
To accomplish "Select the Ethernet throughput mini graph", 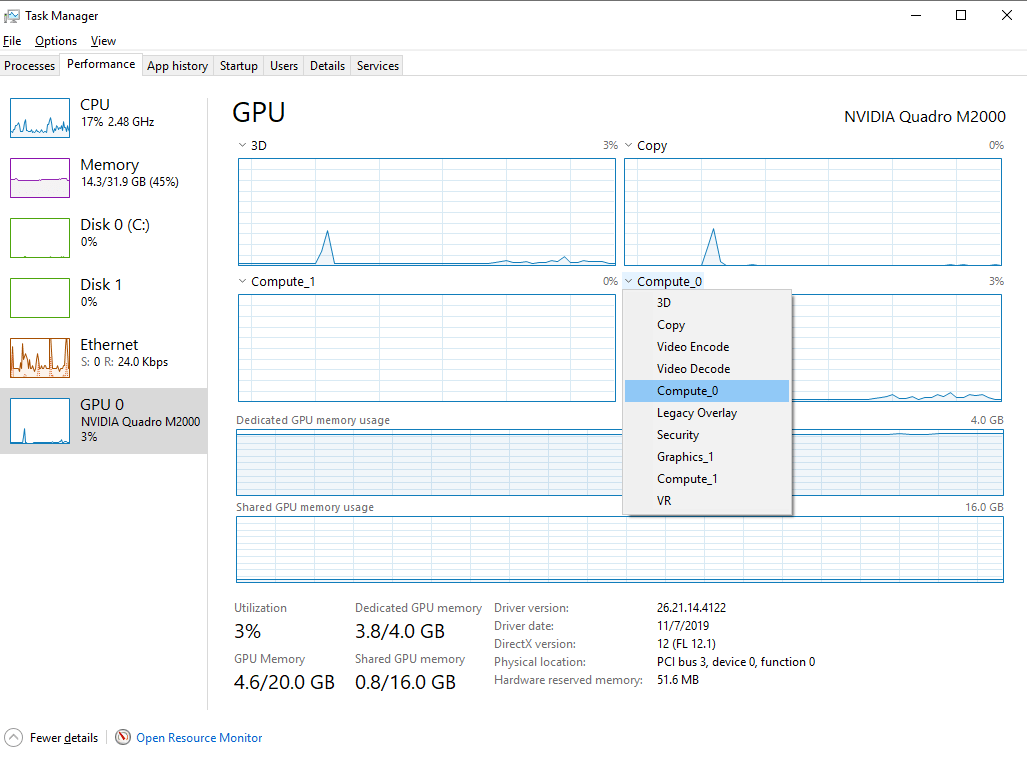I will (x=40, y=358).
